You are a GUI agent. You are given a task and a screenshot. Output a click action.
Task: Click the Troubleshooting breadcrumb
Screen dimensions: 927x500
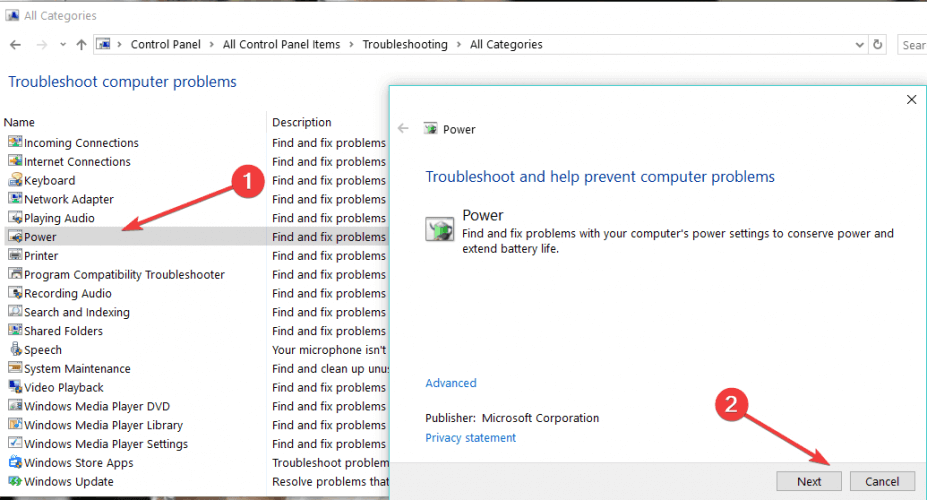(405, 44)
